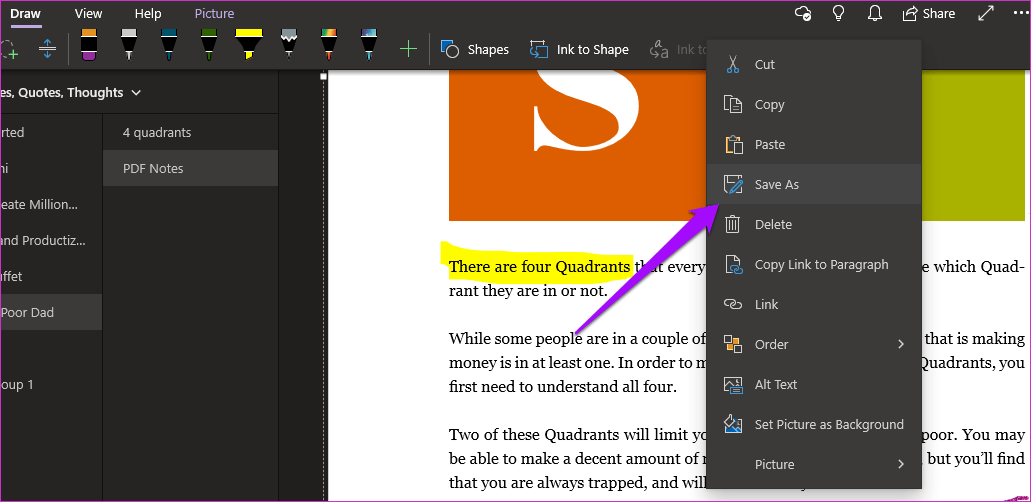Choose Paste from the context menu
This screenshot has width=1031, height=502.
814,145
